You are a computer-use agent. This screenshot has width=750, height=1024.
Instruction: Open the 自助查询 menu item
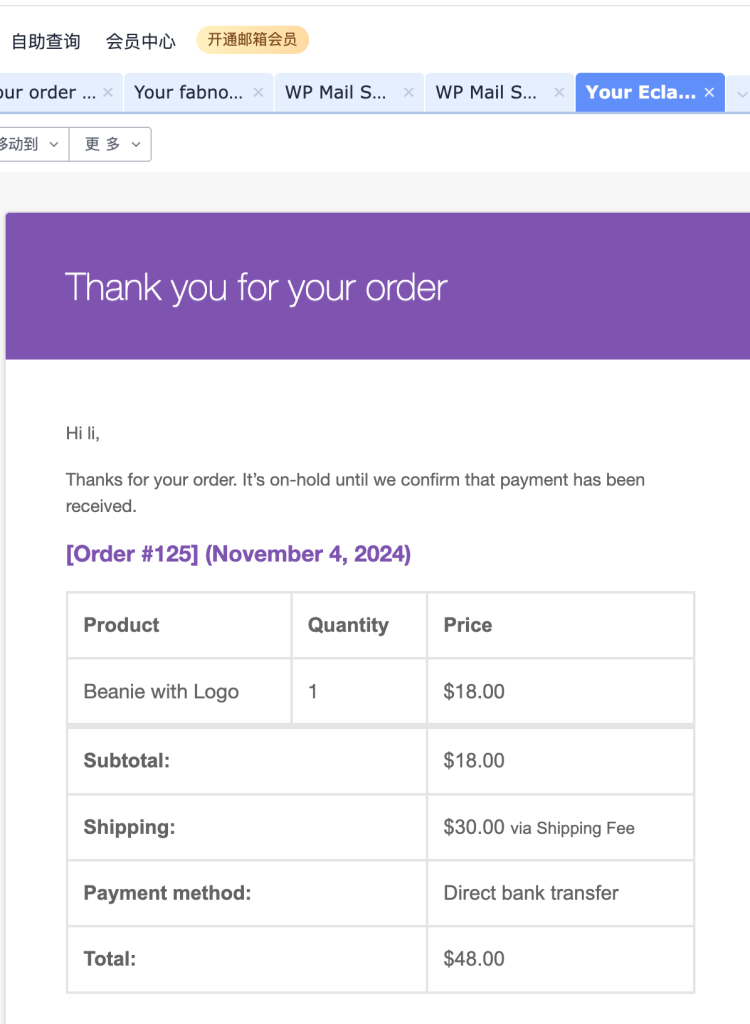pyautogui.click(x=45, y=41)
